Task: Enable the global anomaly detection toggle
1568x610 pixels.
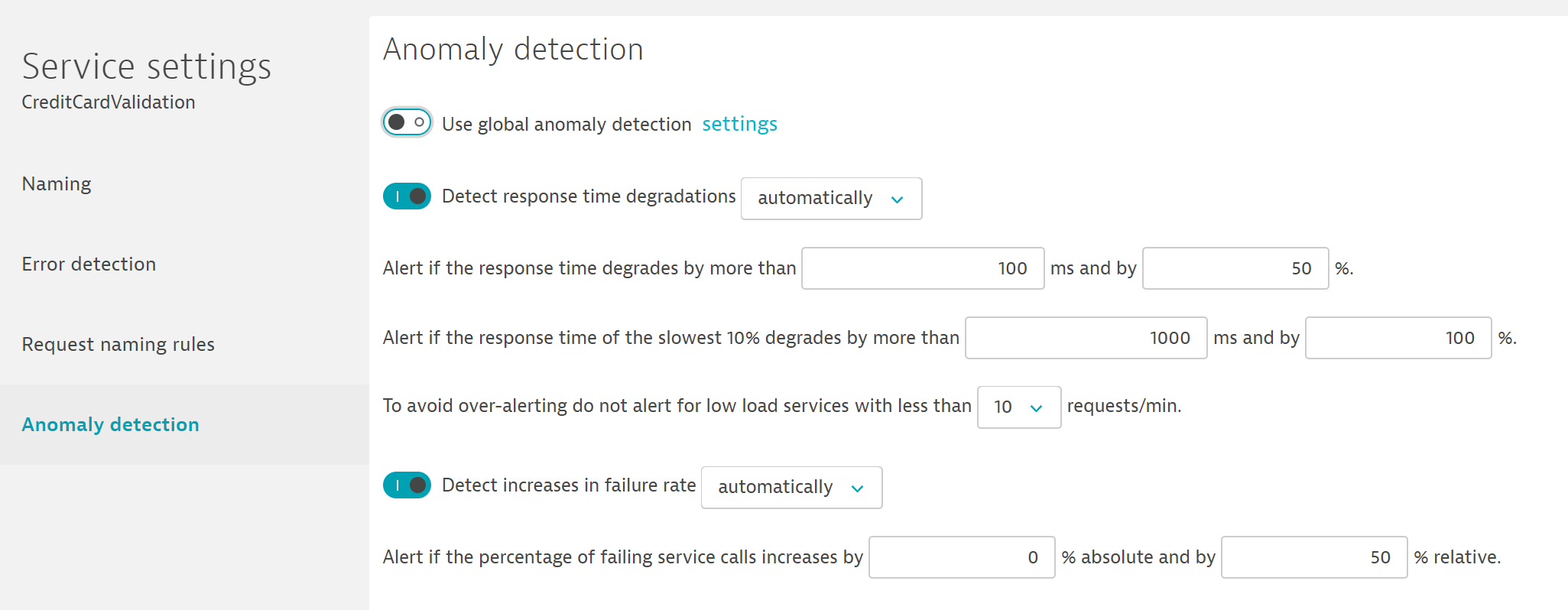Action: [x=407, y=122]
